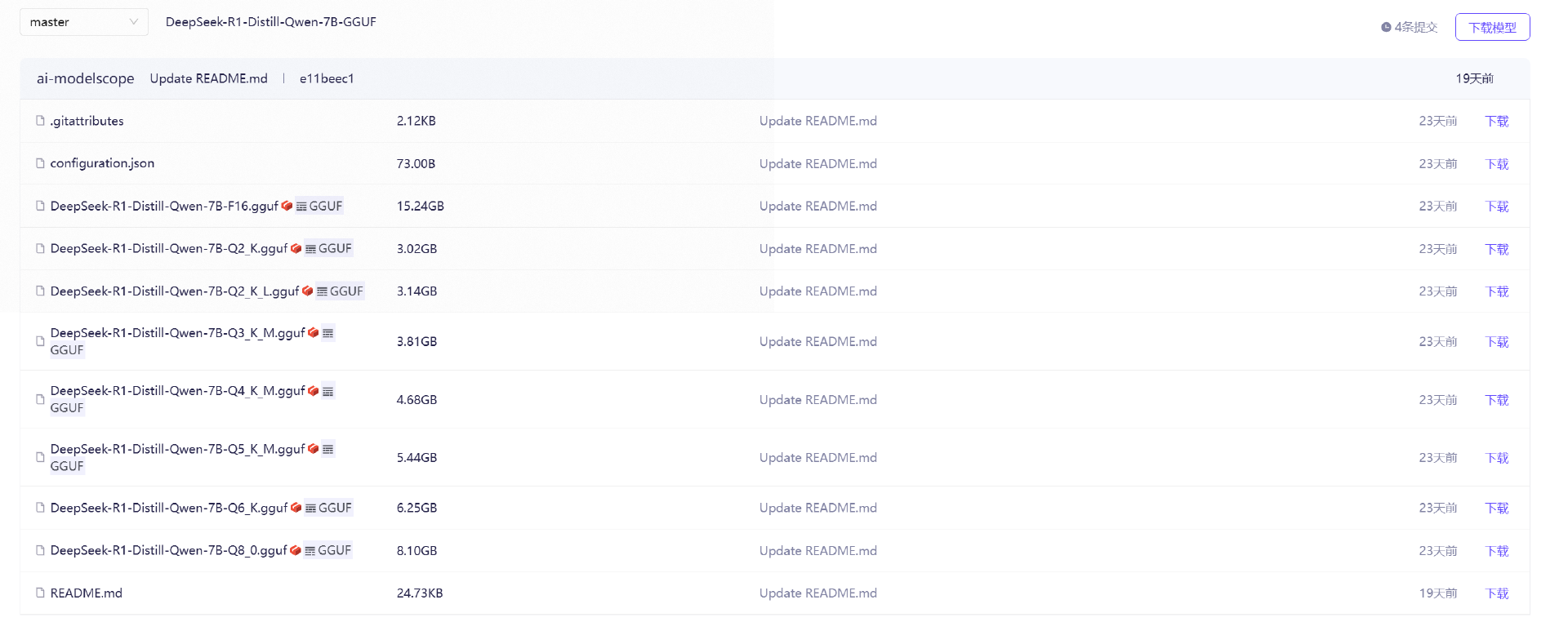Screen dimensions: 1568x622
Task: Open the e11beec1 commit hash
Action: (327, 78)
